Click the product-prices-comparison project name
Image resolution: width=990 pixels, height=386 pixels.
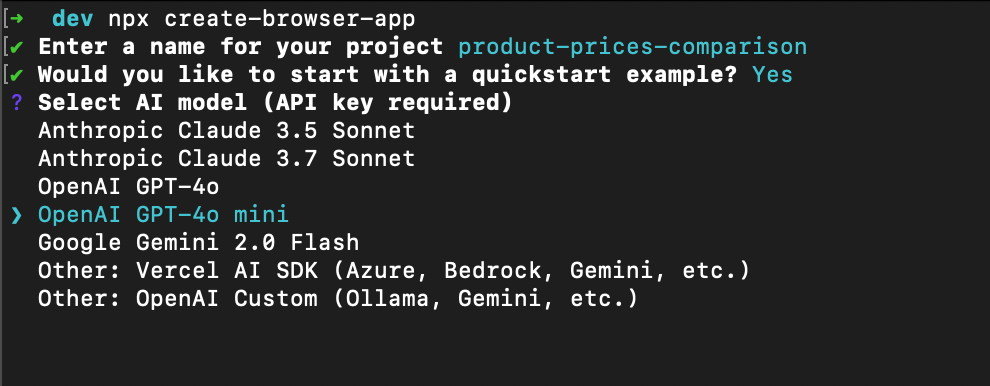633,47
